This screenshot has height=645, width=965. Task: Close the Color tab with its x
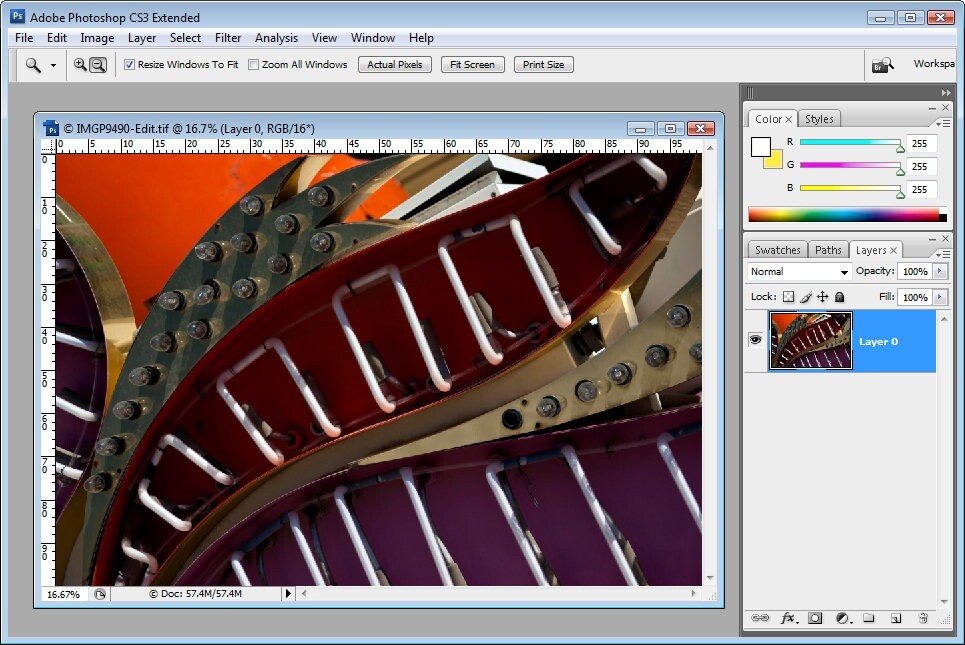[788, 119]
